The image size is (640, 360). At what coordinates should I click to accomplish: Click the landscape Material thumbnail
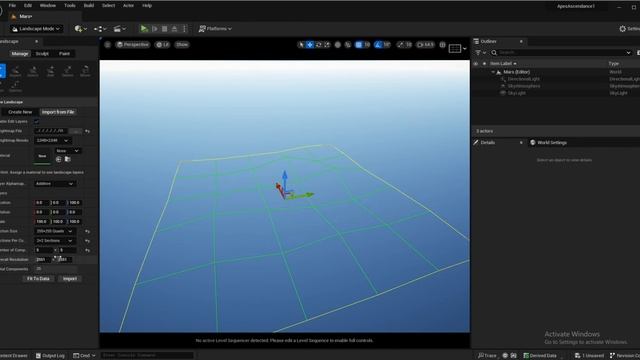tap(42, 156)
